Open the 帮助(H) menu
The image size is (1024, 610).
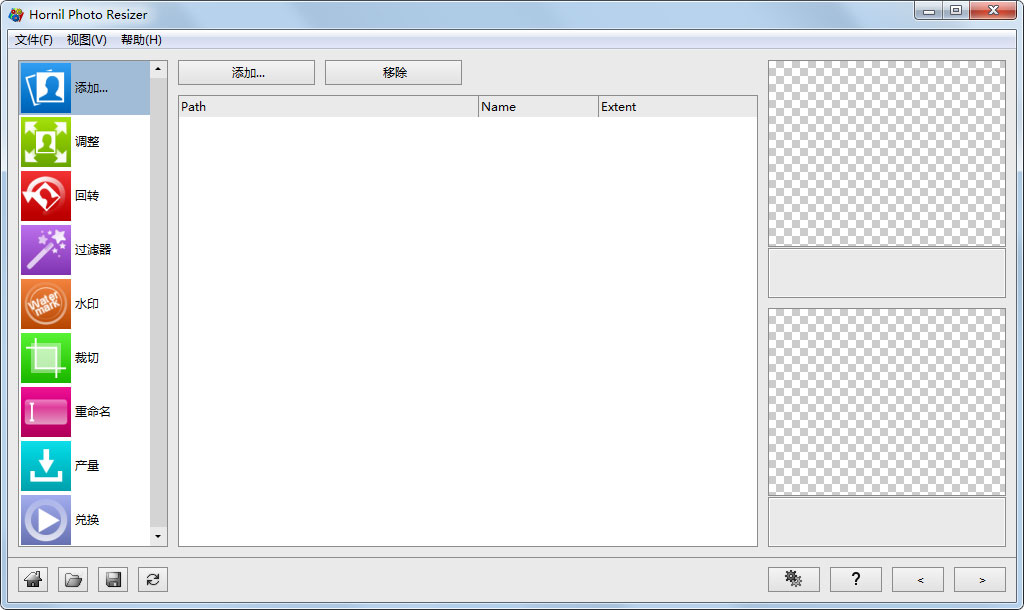141,40
